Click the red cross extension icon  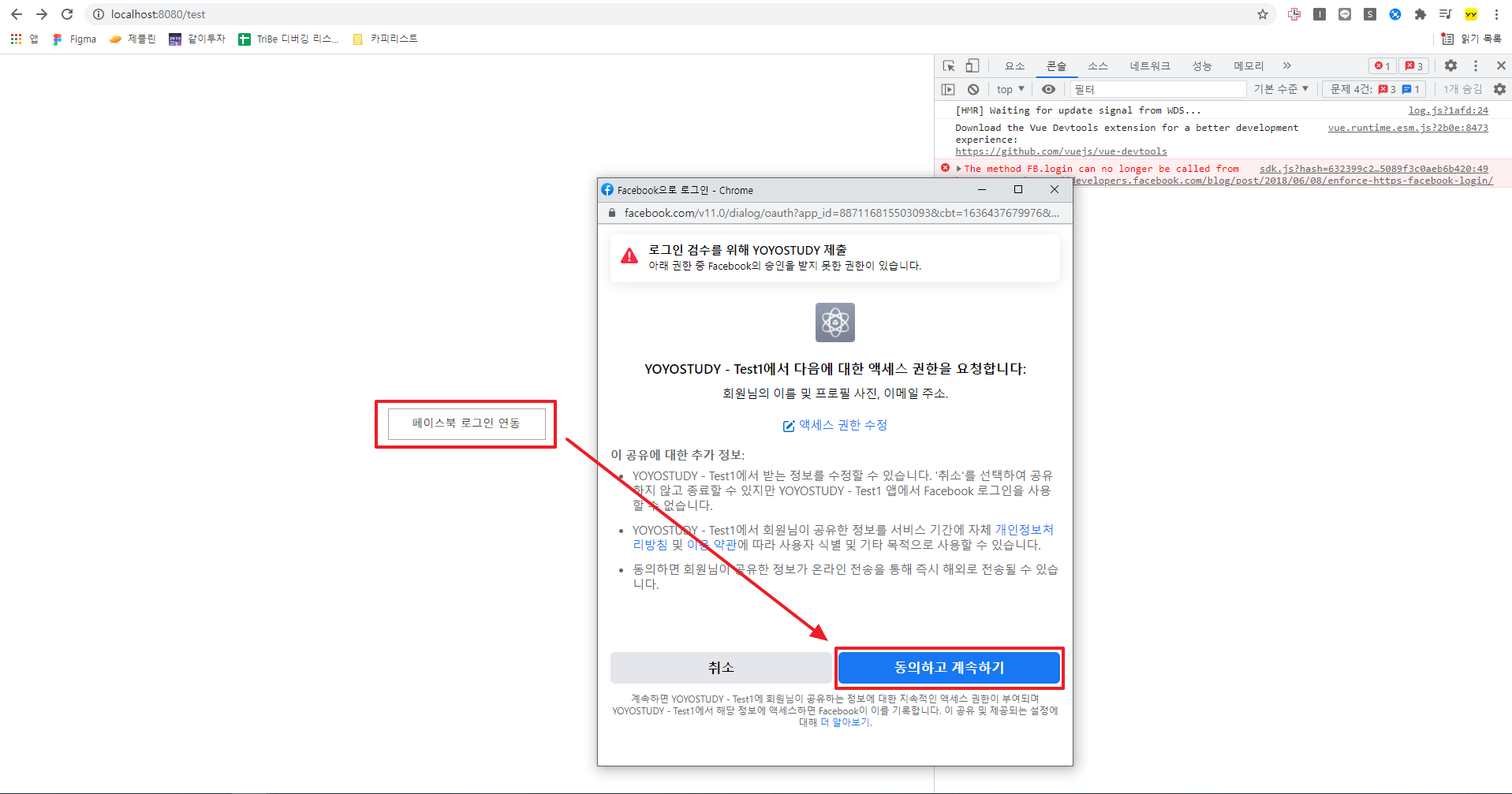pos(1294,14)
